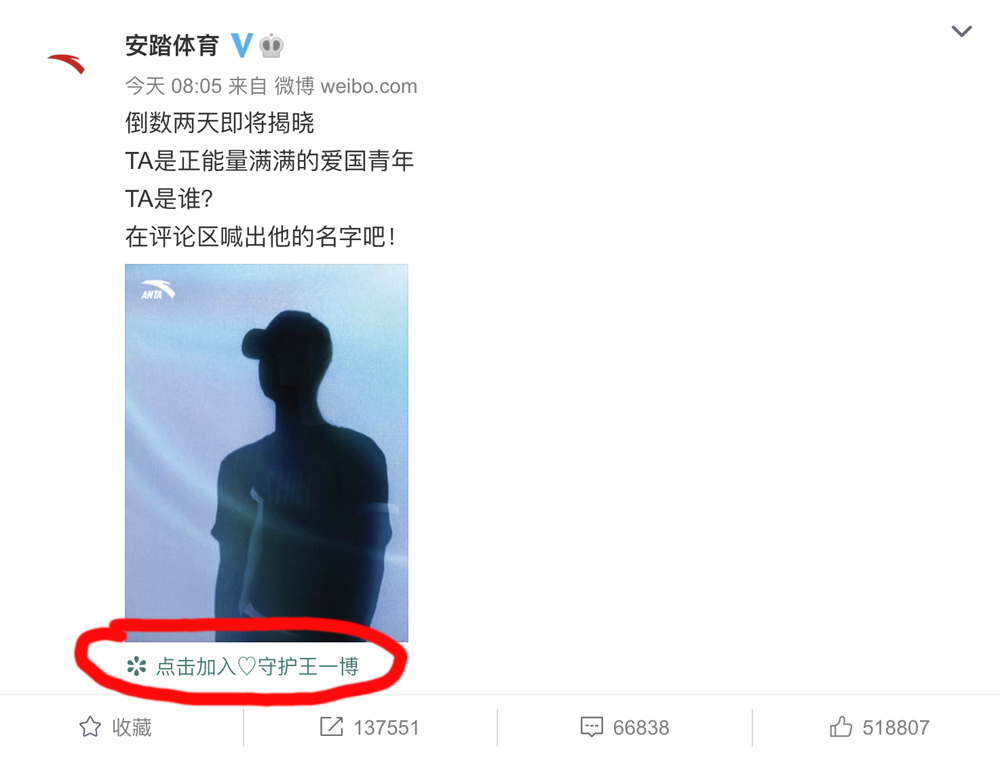Click the blue V verified badge

pos(242,45)
